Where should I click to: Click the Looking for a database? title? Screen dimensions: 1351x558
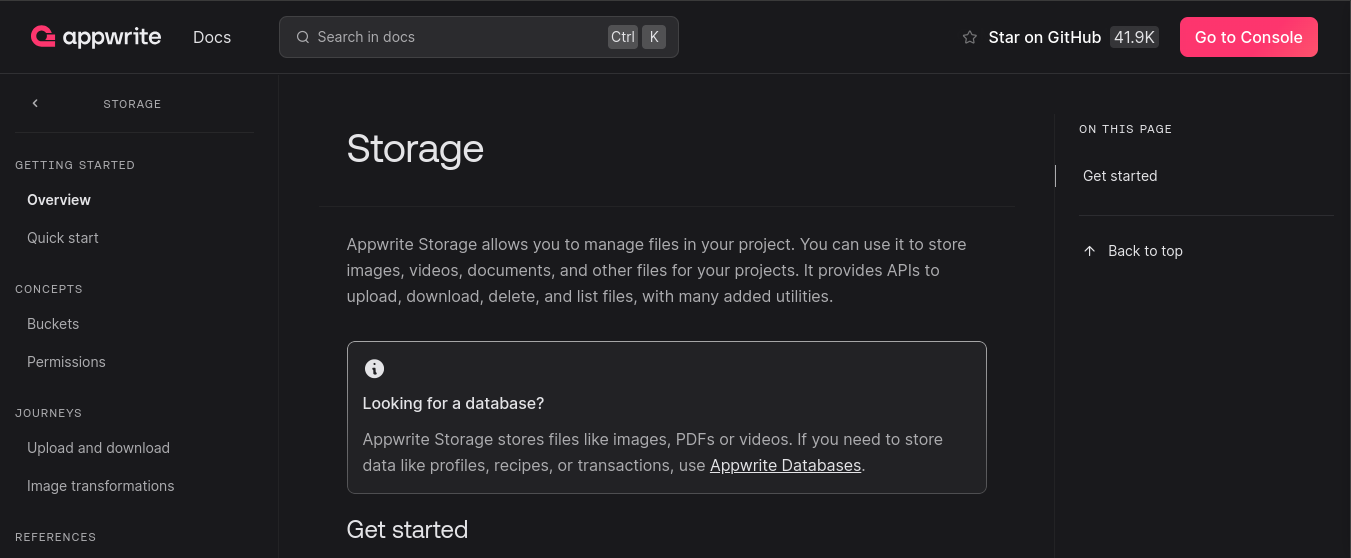[x=453, y=403]
